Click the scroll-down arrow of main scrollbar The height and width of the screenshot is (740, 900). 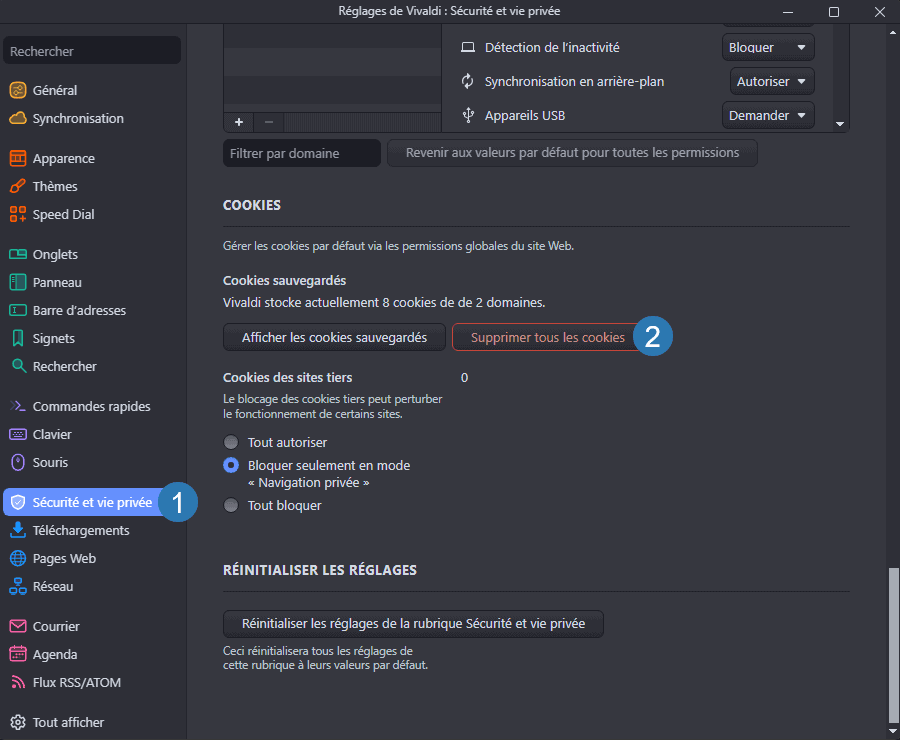point(893,731)
